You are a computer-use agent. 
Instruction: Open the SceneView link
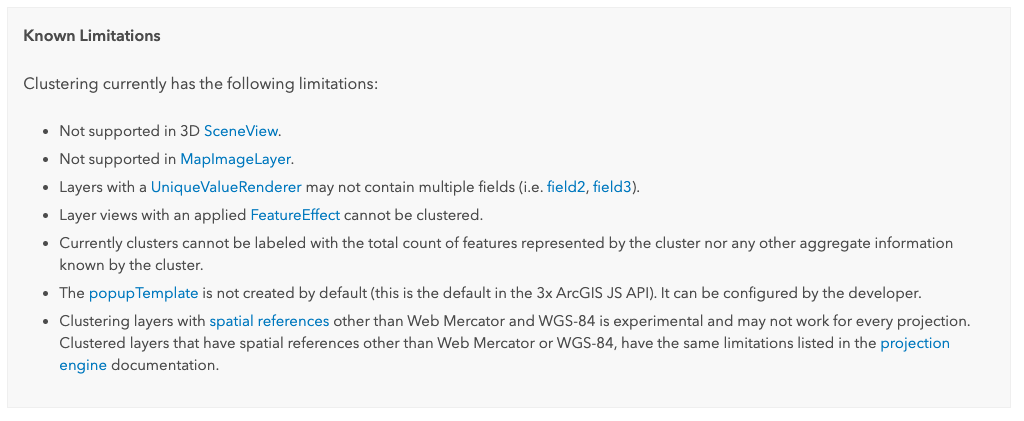click(241, 131)
